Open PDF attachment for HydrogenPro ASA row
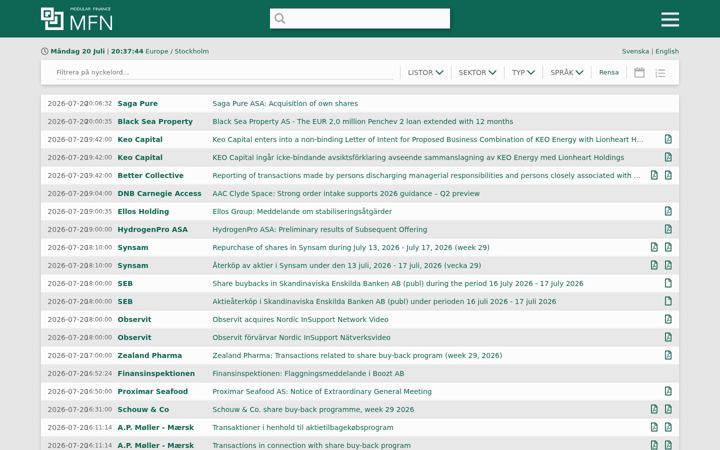The image size is (720, 450). (668, 229)
